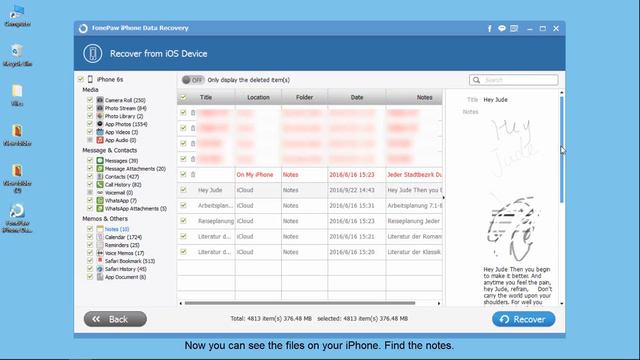
Task: Uncheck the Calendar (1724) checkbox
Action: click(90, 237)
